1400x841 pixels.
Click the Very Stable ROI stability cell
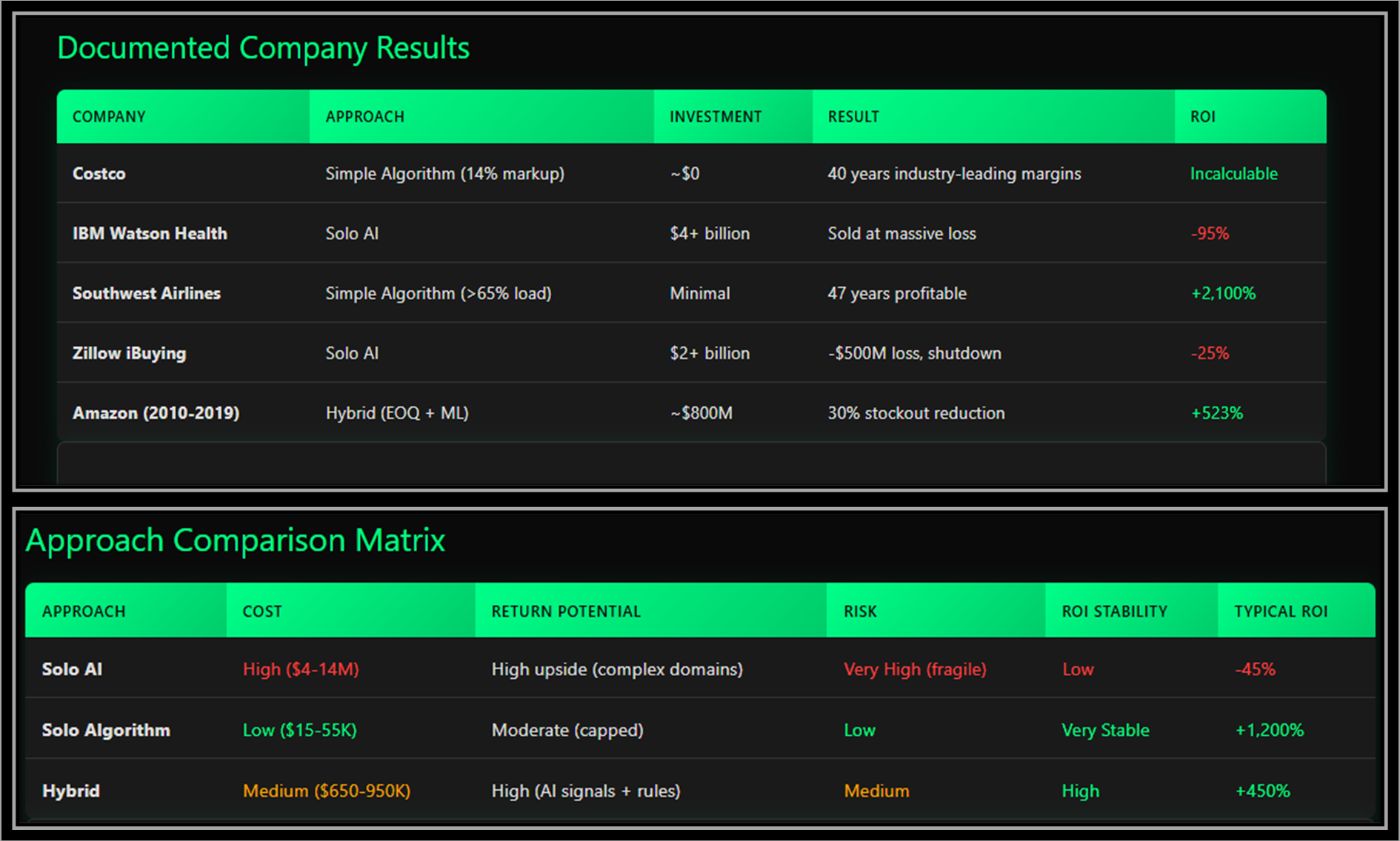1104,730
